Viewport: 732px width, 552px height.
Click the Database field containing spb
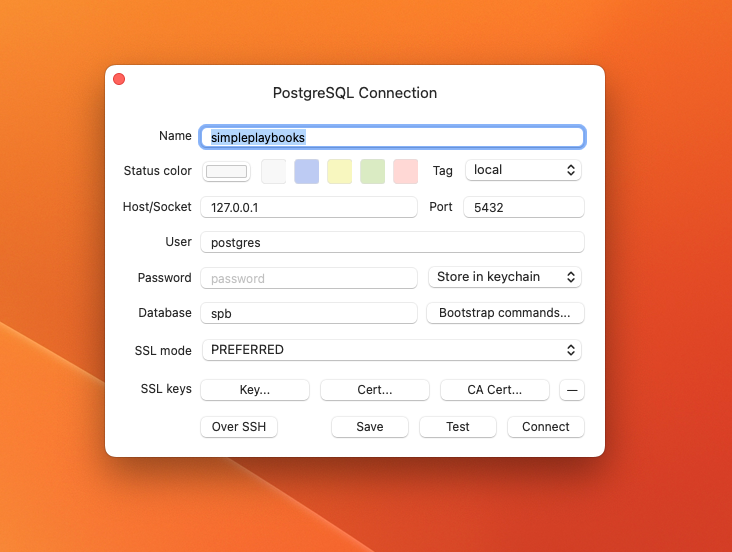click(x=308, y=313)
